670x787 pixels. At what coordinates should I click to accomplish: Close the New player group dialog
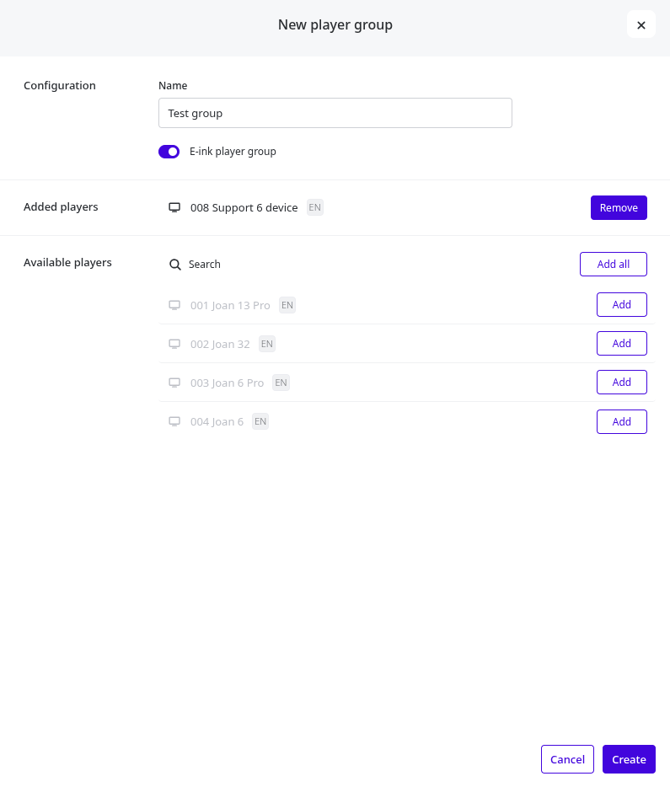pos(641,25)
